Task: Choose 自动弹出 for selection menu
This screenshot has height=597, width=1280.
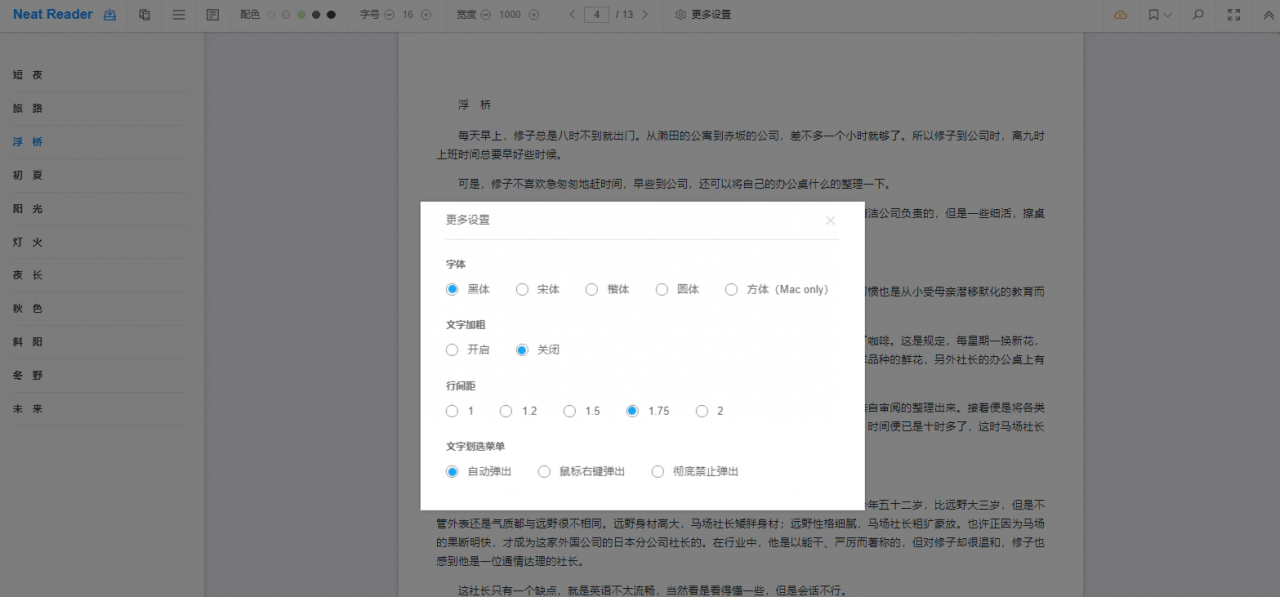Action: click(x=452, y=471)
